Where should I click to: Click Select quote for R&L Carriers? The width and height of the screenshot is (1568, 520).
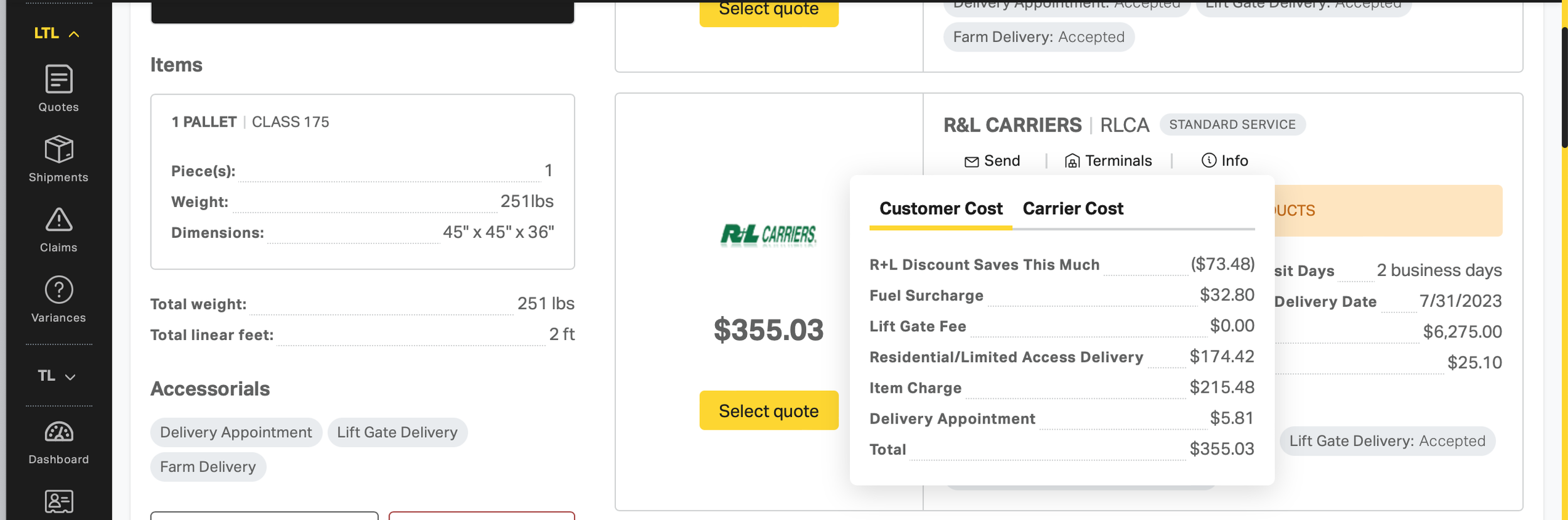[768, 411]
